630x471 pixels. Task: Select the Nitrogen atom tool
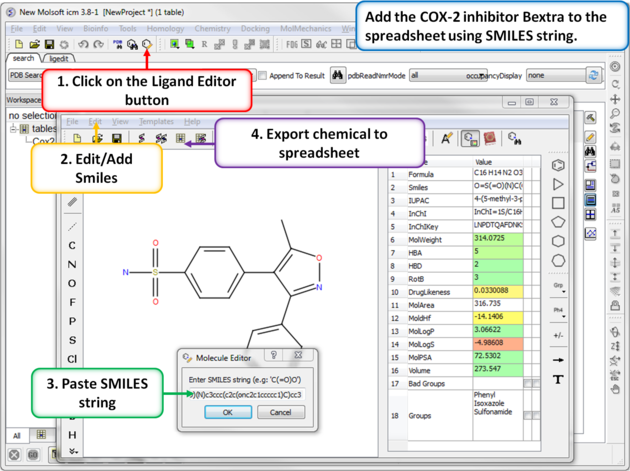tap(72, 265)
